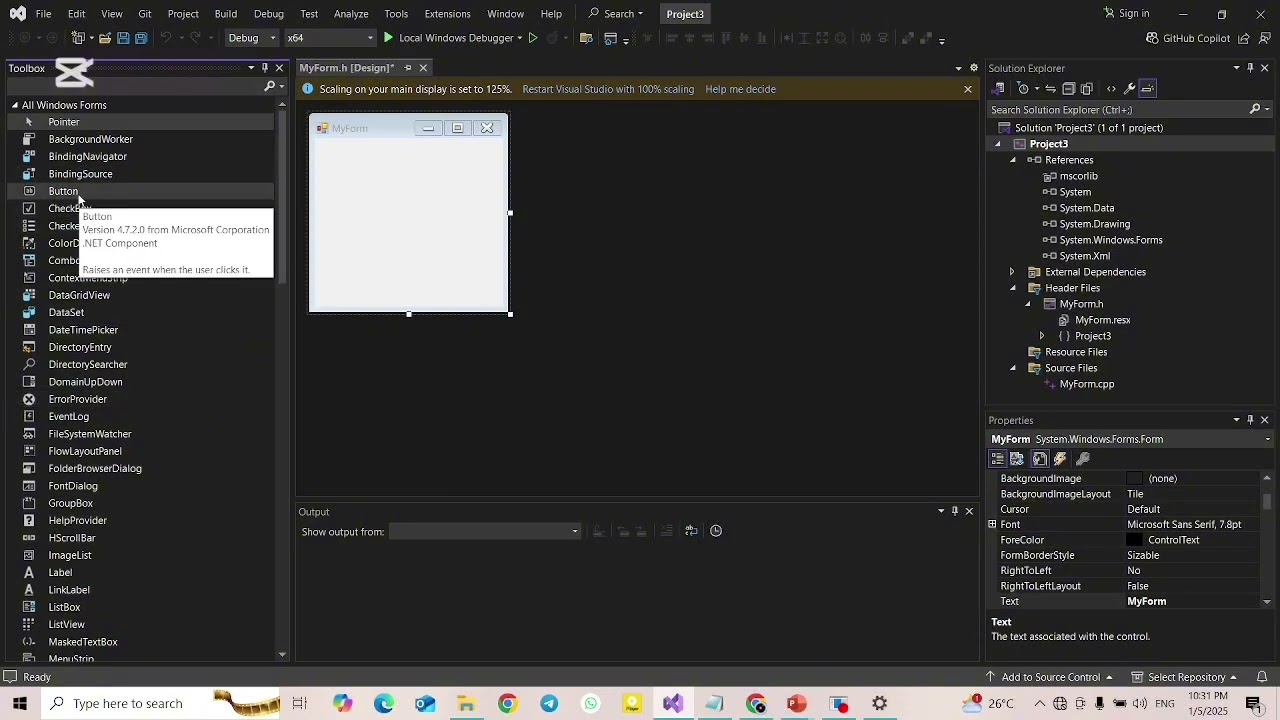Click MyForm.cpp in Solution Explorer
This screenshot has width=1280, height=720.
click(x=1086, y=384)
